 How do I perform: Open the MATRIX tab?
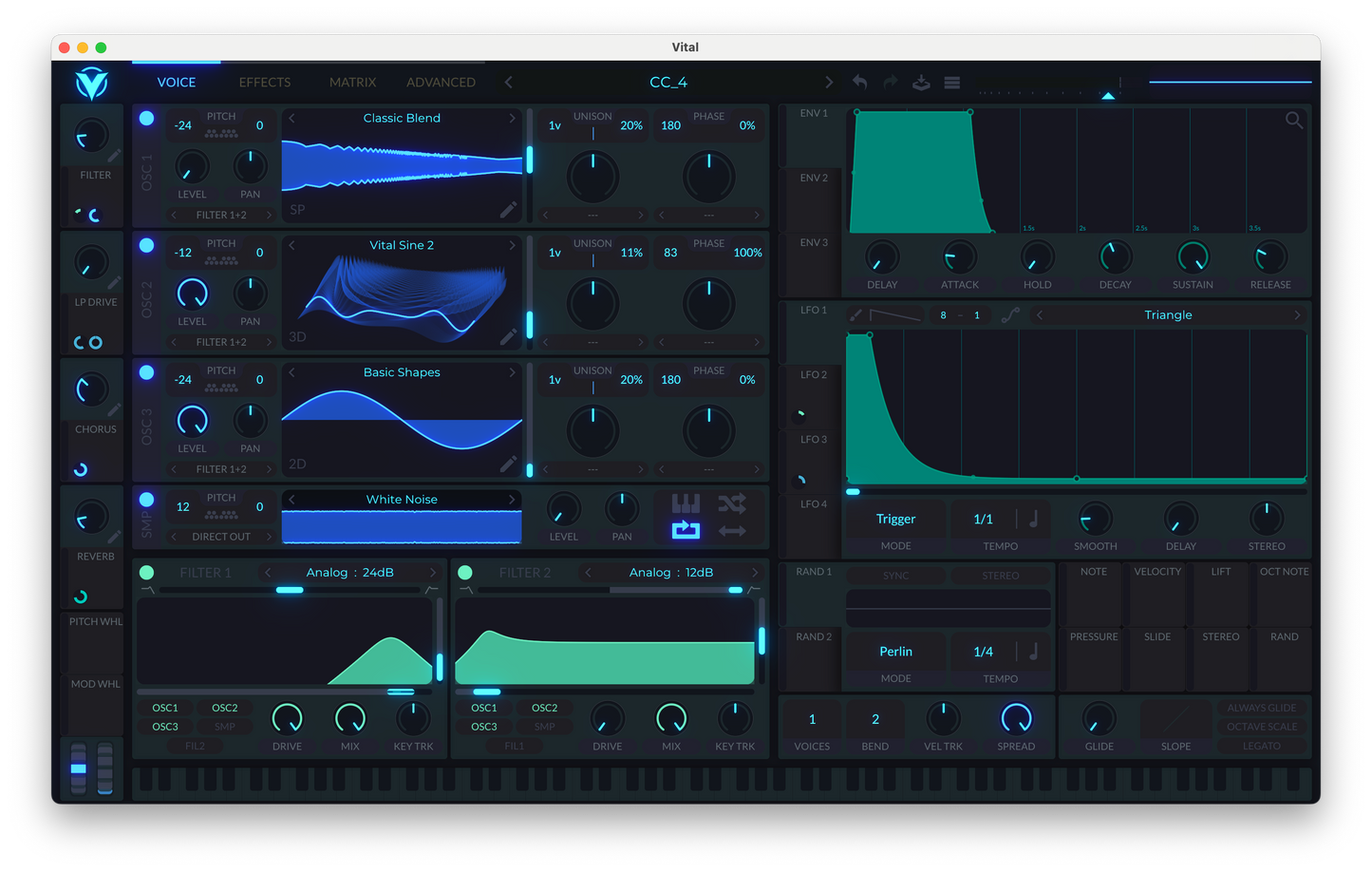pos(352,83)
